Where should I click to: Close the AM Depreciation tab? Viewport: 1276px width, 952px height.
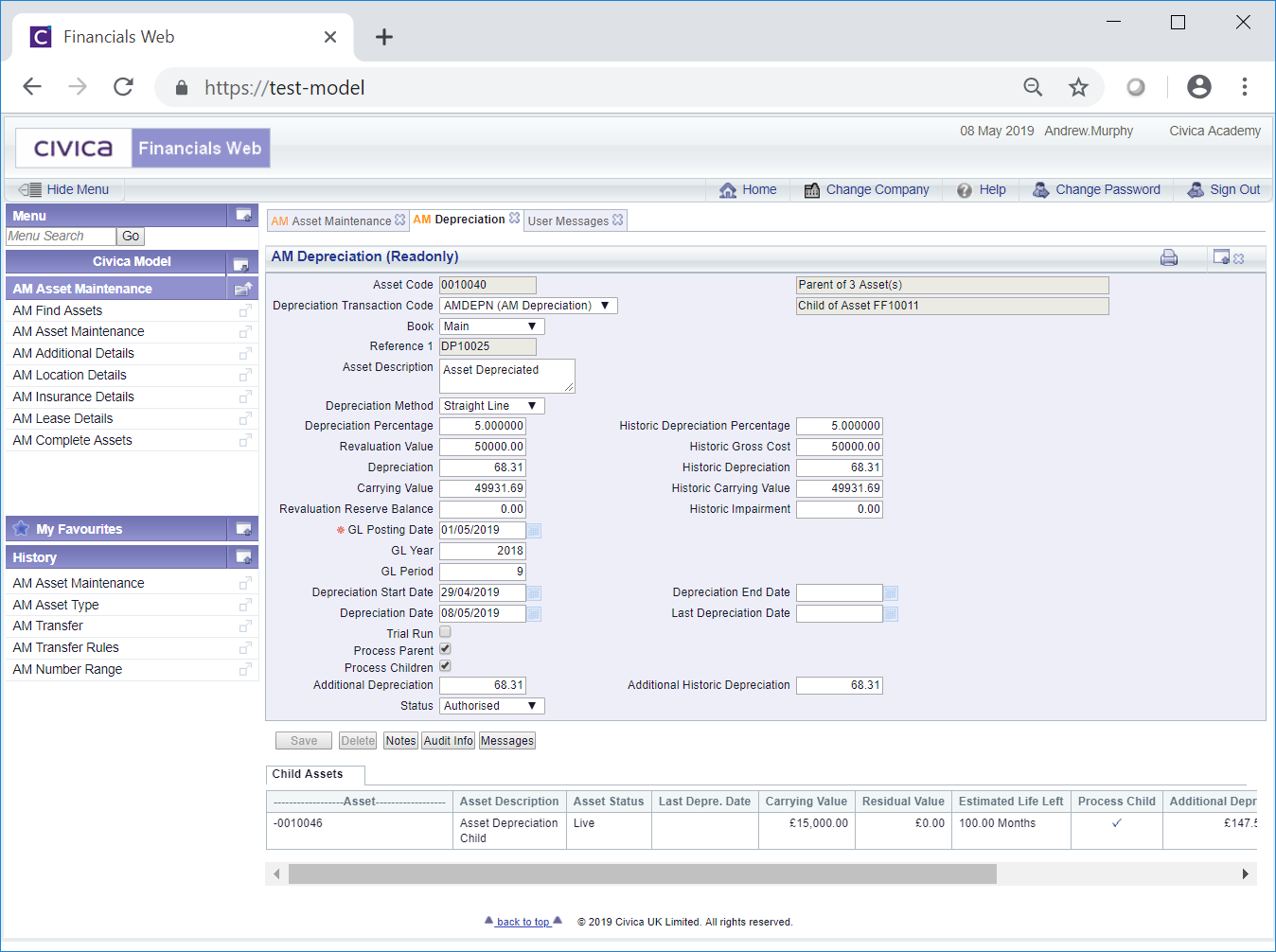[514, 218]
